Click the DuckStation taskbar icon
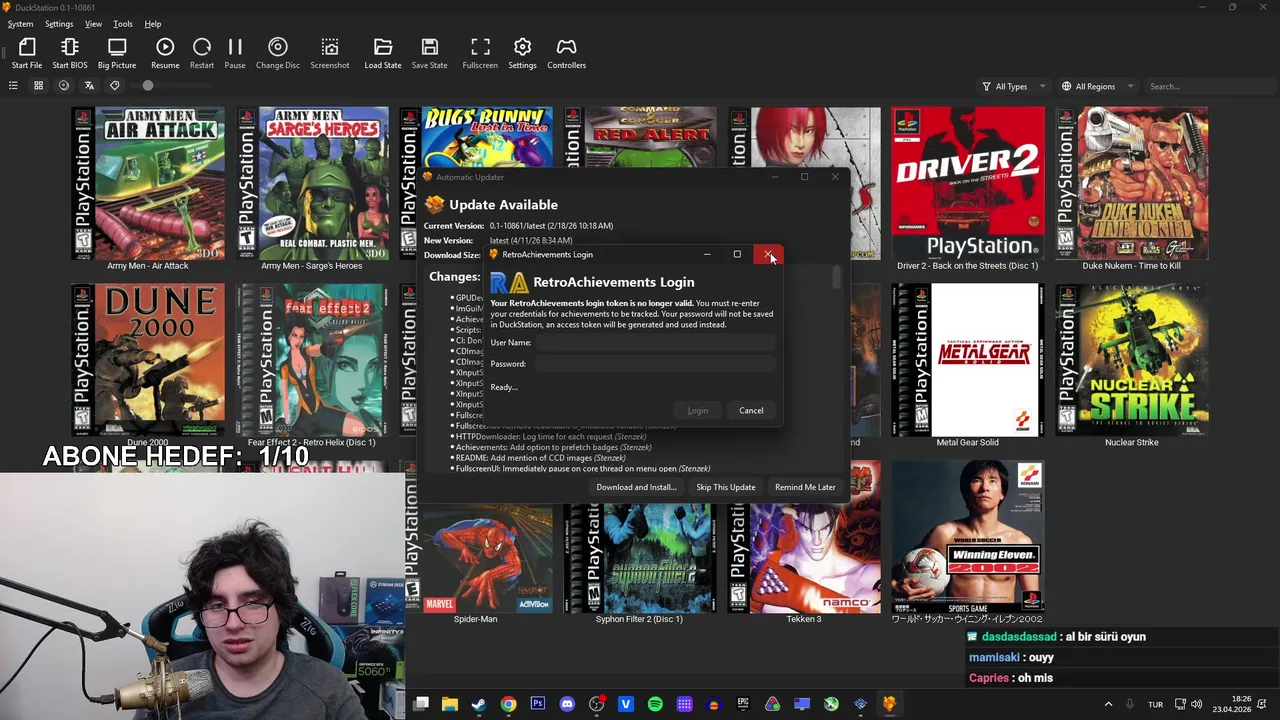1280x720 pixels. tap(889, 704)
